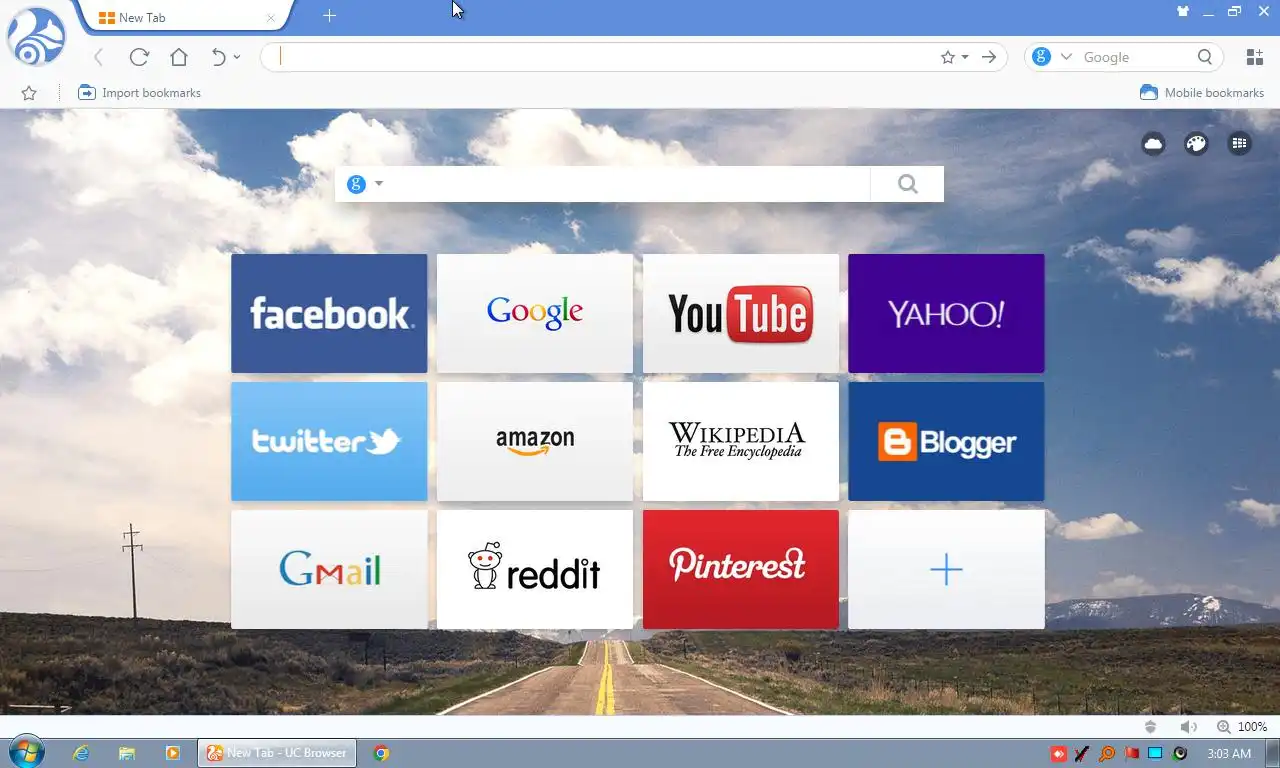
Task: Open a new tab with plus button
Action: 329,16
